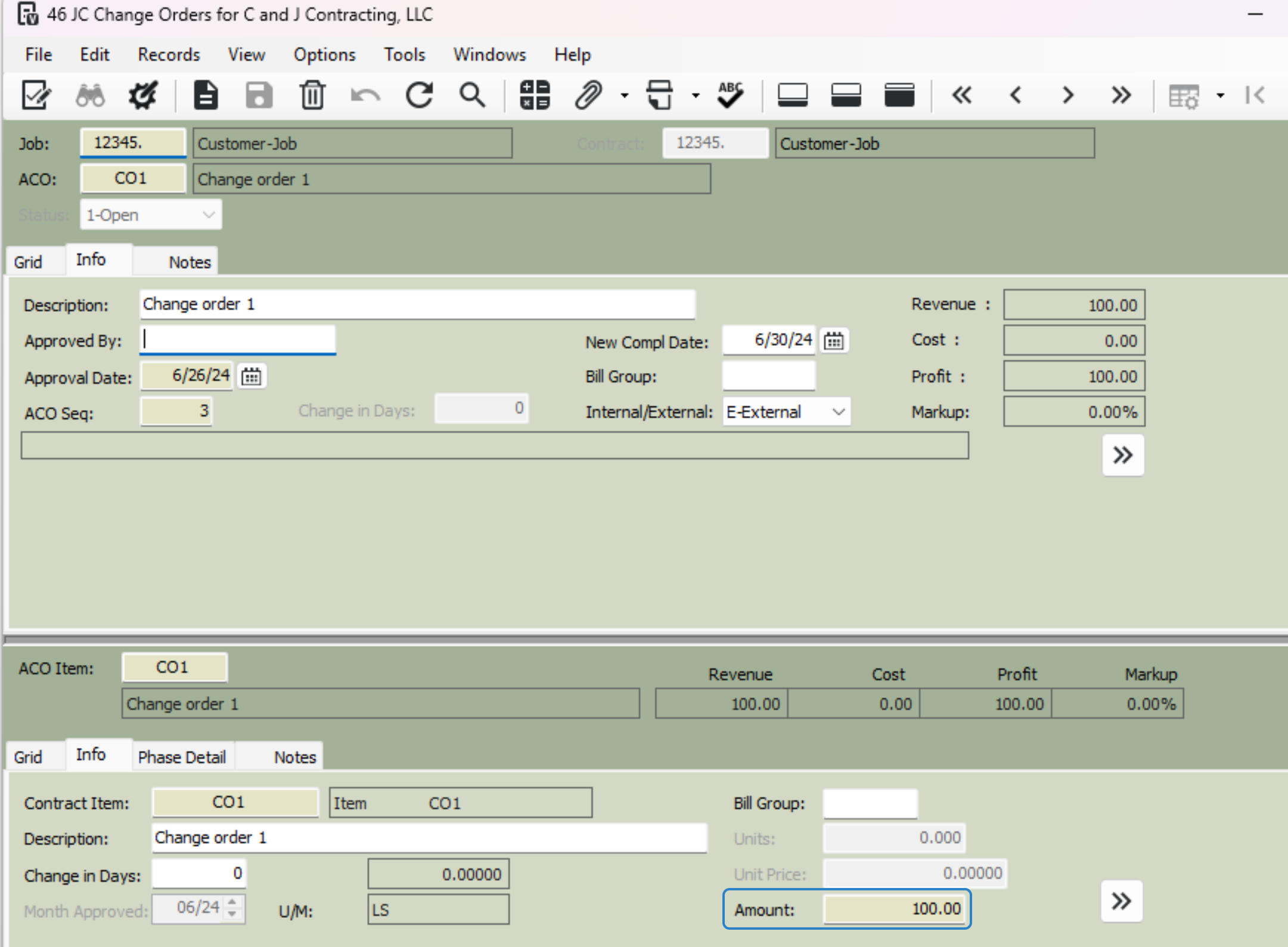The width and height of the screenshot is (1288, 947).
Task: Click the double-arrow button beside Amount
Action: click(x=1121, y=901)
